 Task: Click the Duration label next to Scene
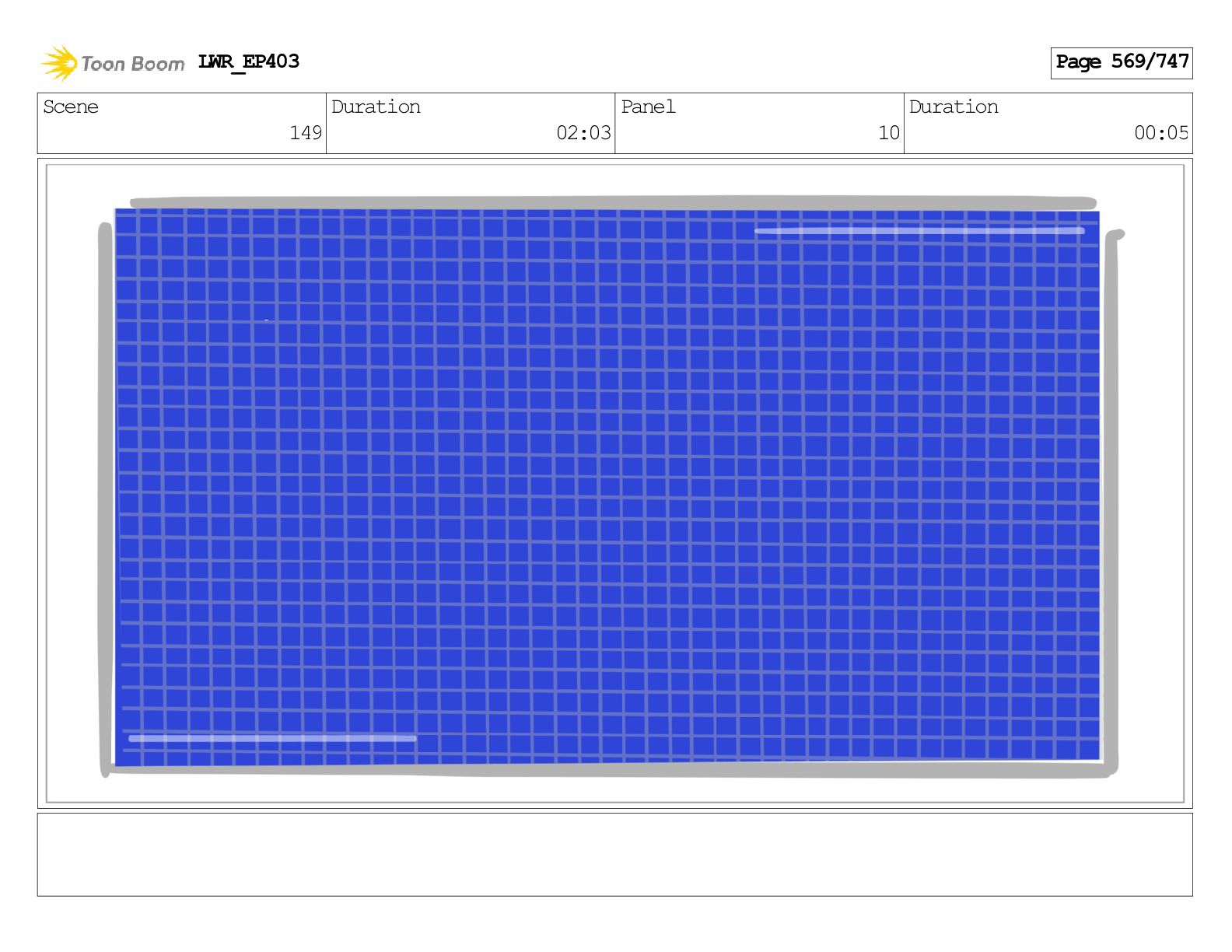point(376,107)
